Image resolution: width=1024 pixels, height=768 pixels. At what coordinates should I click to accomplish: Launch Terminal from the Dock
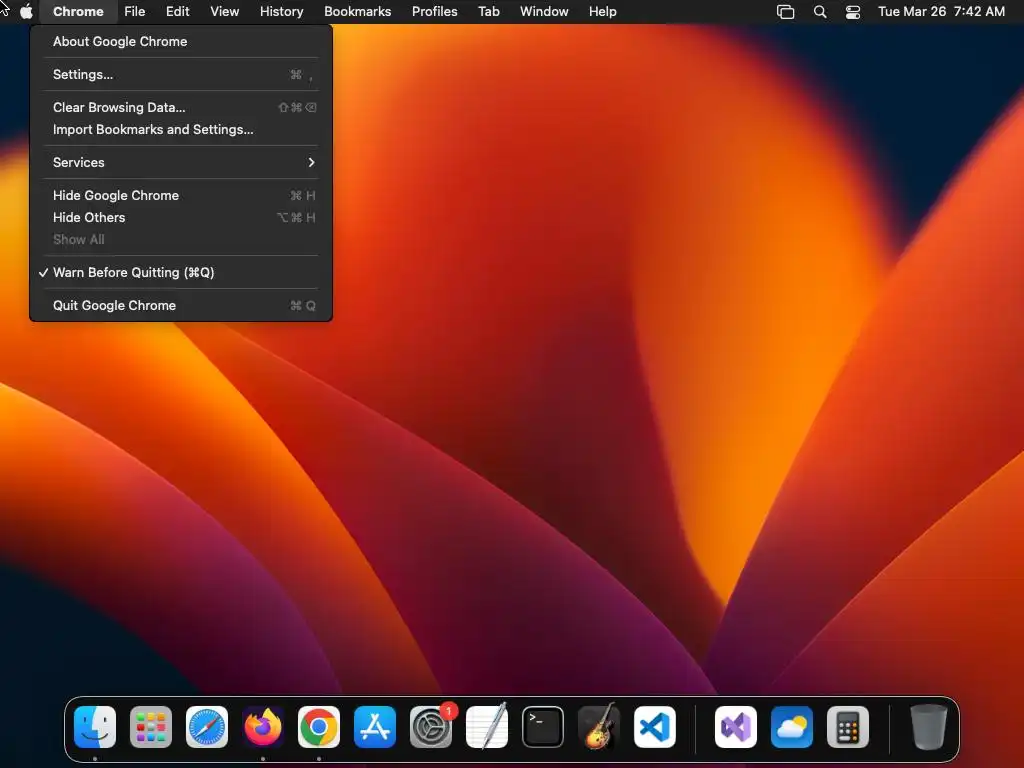(x=543, y=727)
